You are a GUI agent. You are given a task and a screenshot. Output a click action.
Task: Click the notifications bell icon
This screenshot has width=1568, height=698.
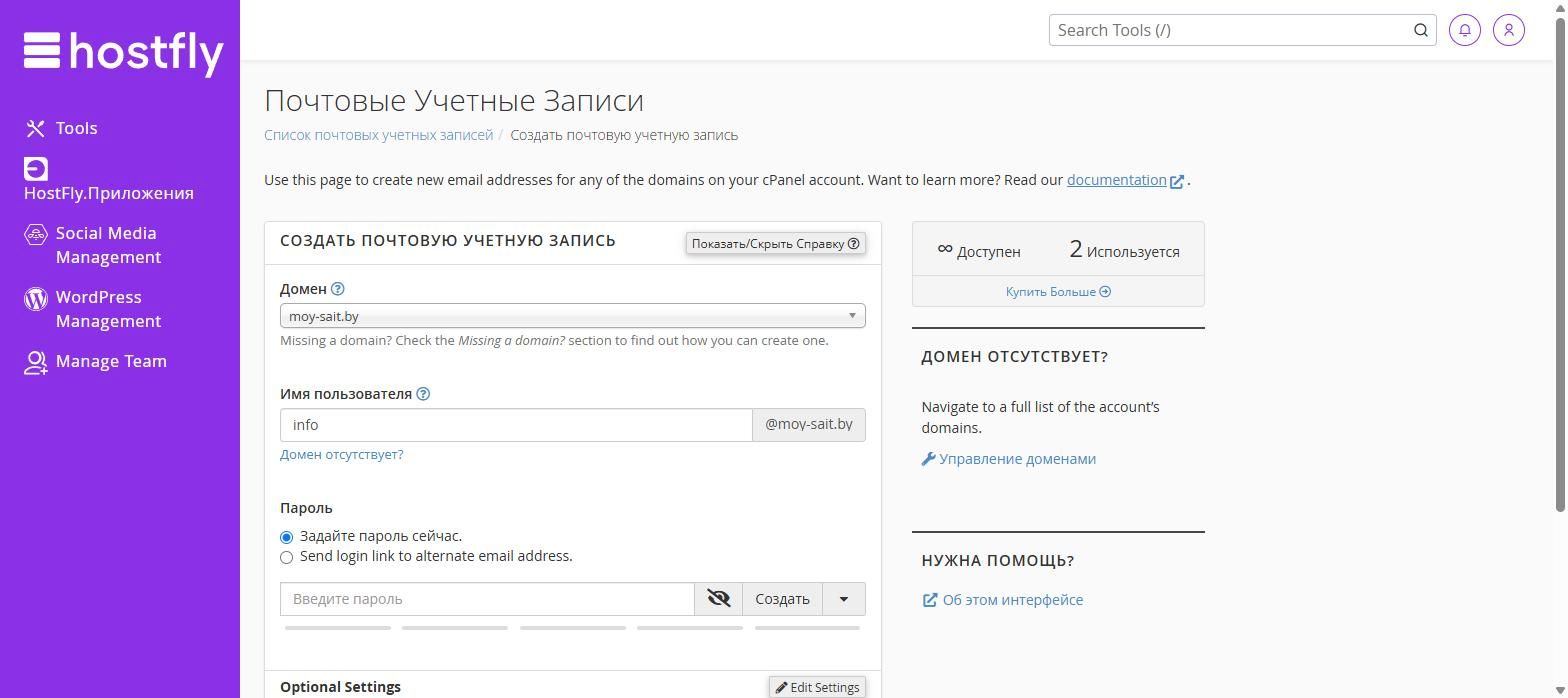pos(1465,30)
